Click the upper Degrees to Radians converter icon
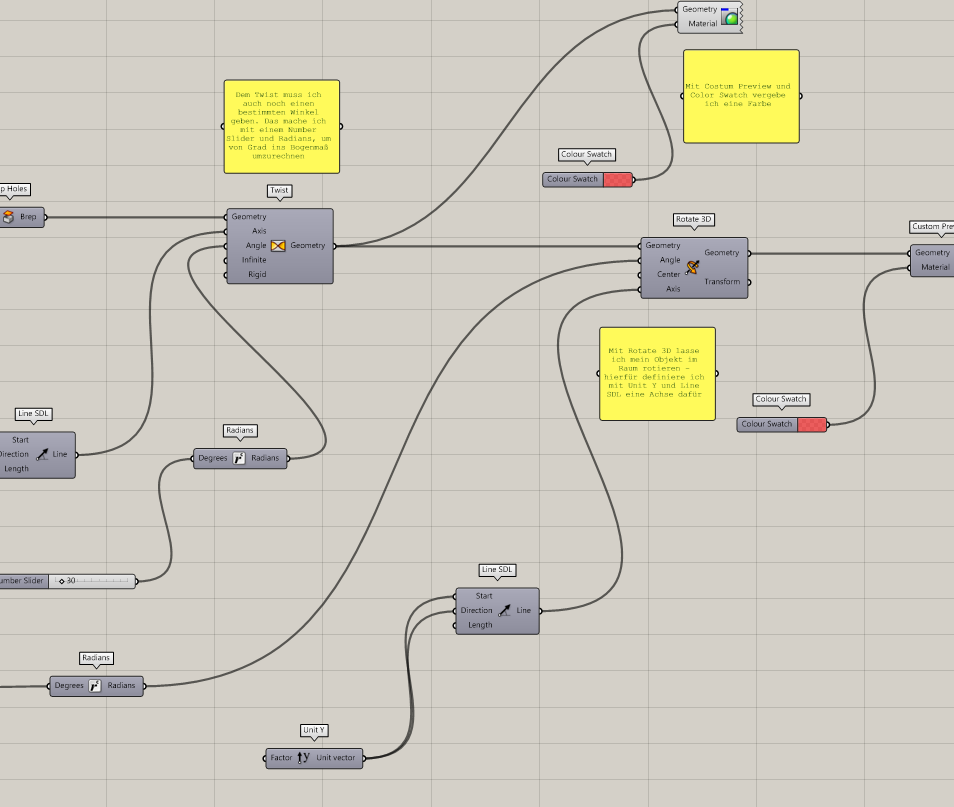The height and width of the screenshot is (807, 954). pyautogui.click(x=240, y=458)
